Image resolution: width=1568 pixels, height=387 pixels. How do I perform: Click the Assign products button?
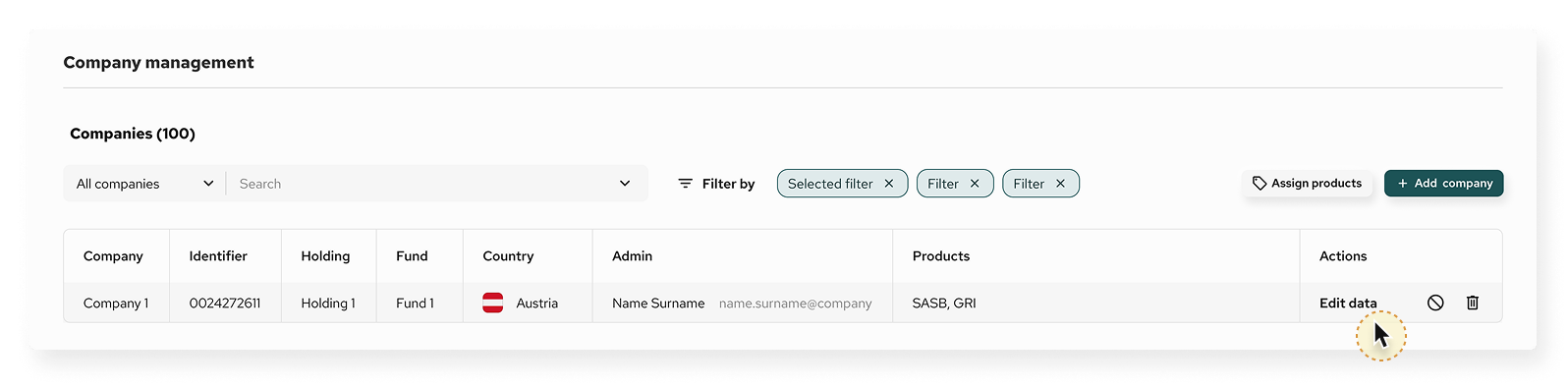click(1308, 184)
